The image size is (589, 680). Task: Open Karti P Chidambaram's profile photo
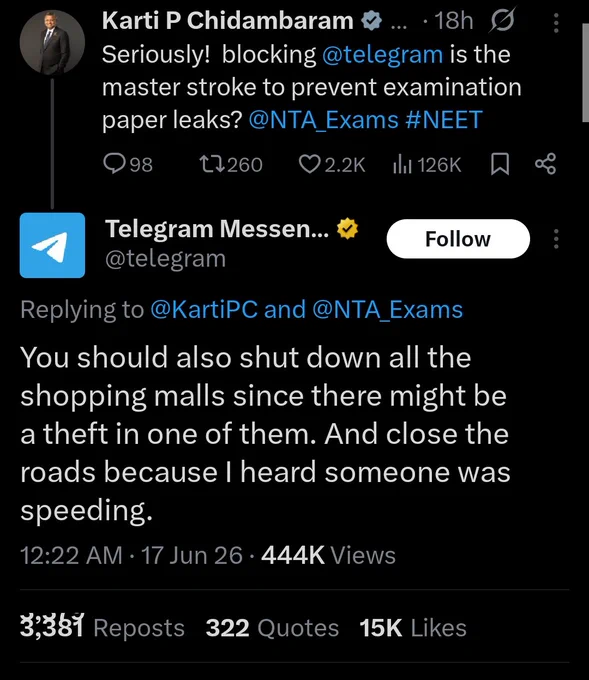(x=52, y=42)
